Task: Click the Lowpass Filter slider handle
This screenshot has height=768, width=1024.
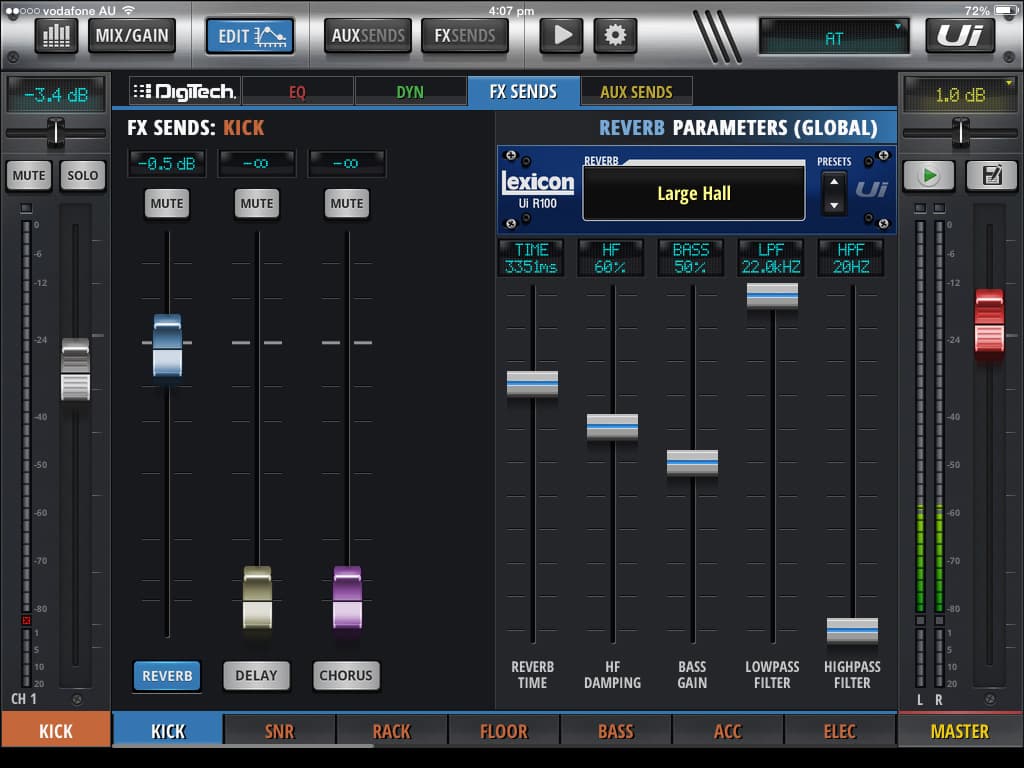Action: 773,296
